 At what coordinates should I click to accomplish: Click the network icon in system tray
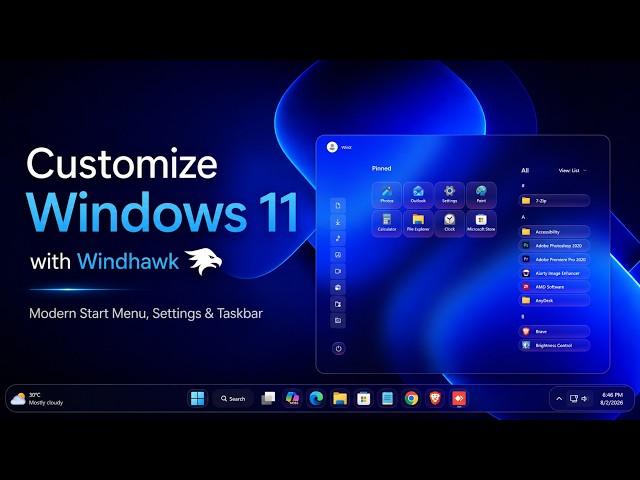(573, 399)
